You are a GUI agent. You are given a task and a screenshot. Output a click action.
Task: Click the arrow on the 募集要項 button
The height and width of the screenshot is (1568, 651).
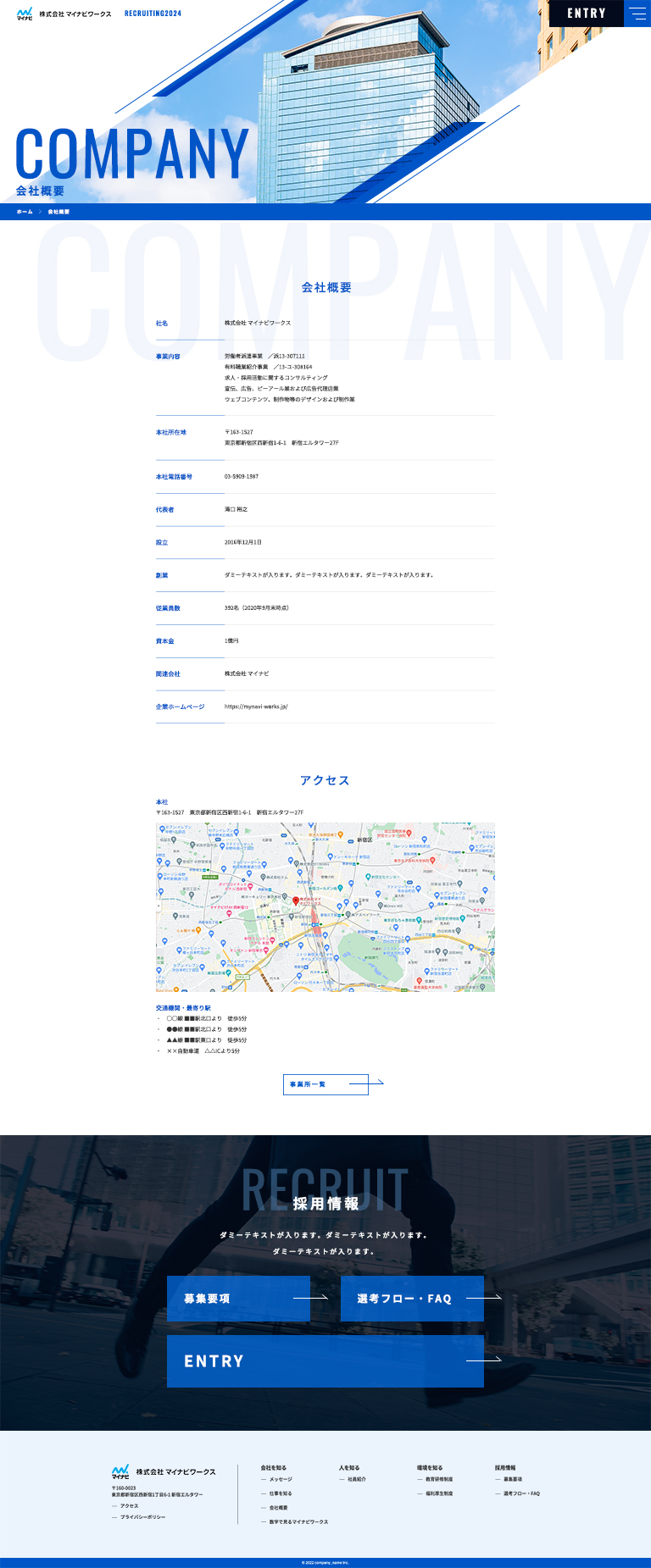[x=310, y=1297]
